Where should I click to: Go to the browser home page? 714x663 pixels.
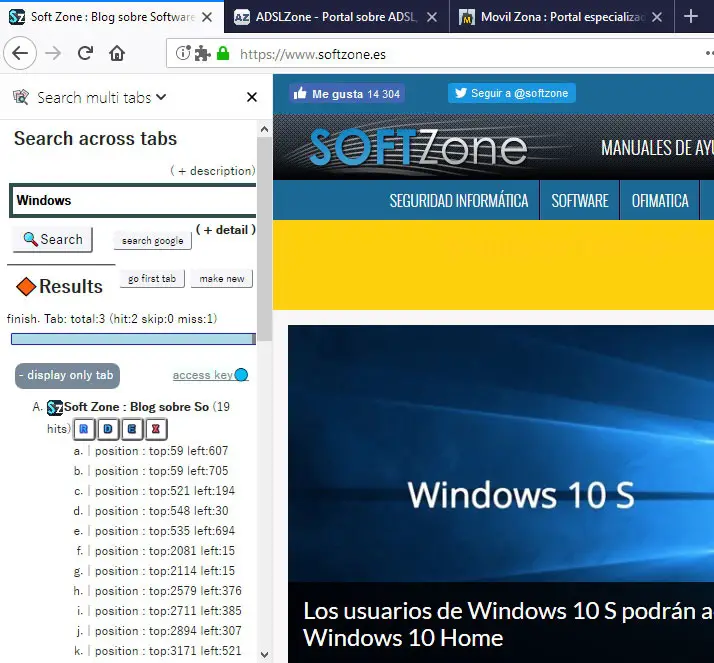117,53
